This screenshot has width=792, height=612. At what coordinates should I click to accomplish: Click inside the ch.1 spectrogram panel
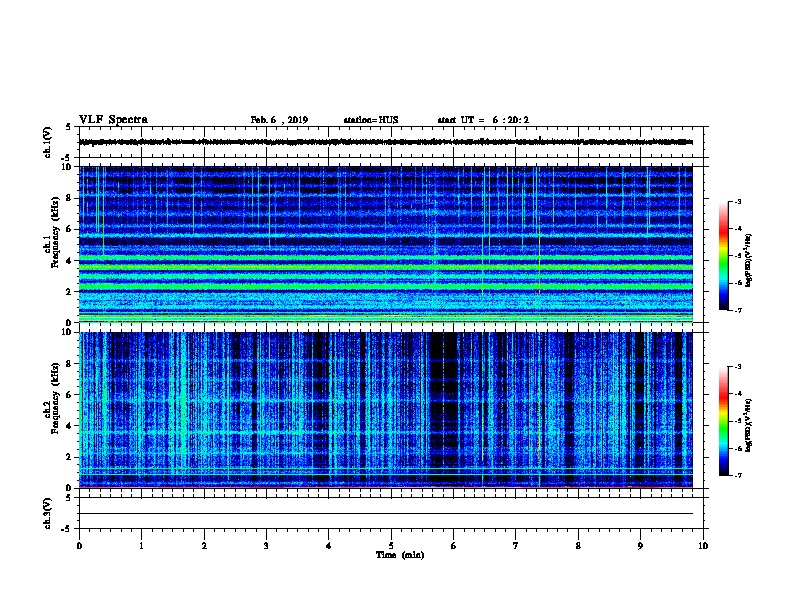386,244
